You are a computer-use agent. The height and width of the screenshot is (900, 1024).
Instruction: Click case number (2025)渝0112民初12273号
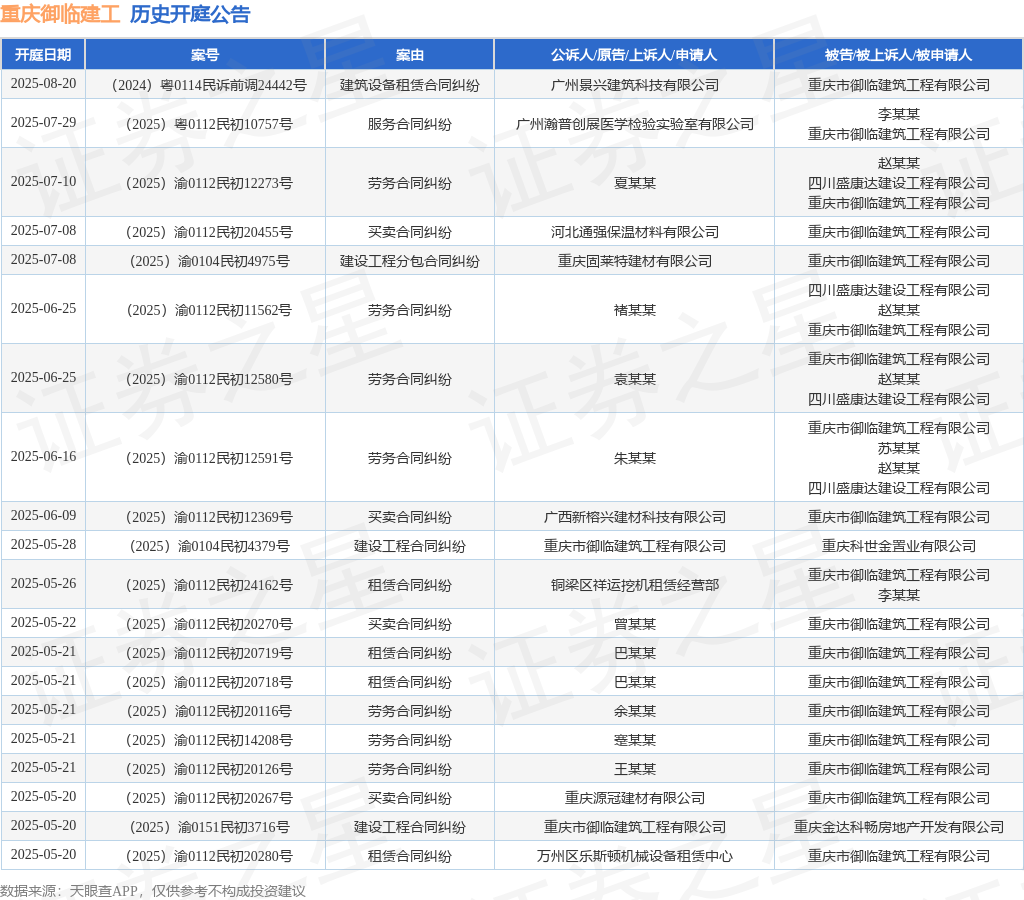click(x=205, y=183)
